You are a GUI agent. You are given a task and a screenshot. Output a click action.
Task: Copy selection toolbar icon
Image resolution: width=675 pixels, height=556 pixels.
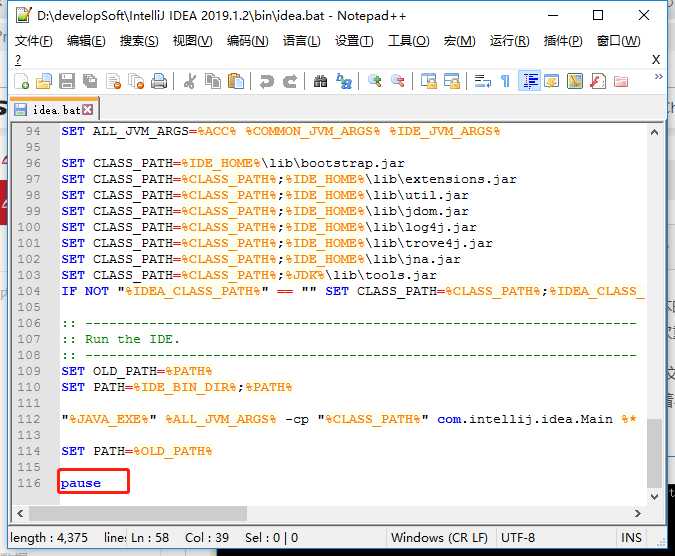213,81
